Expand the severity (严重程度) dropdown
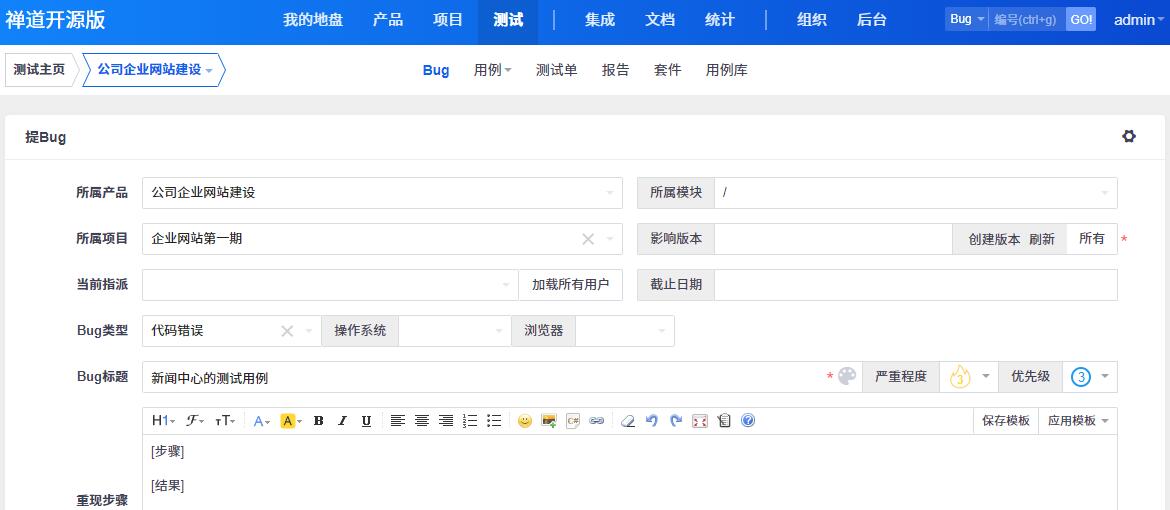Viewport: 1170px width, 510px height. point(968,377)
